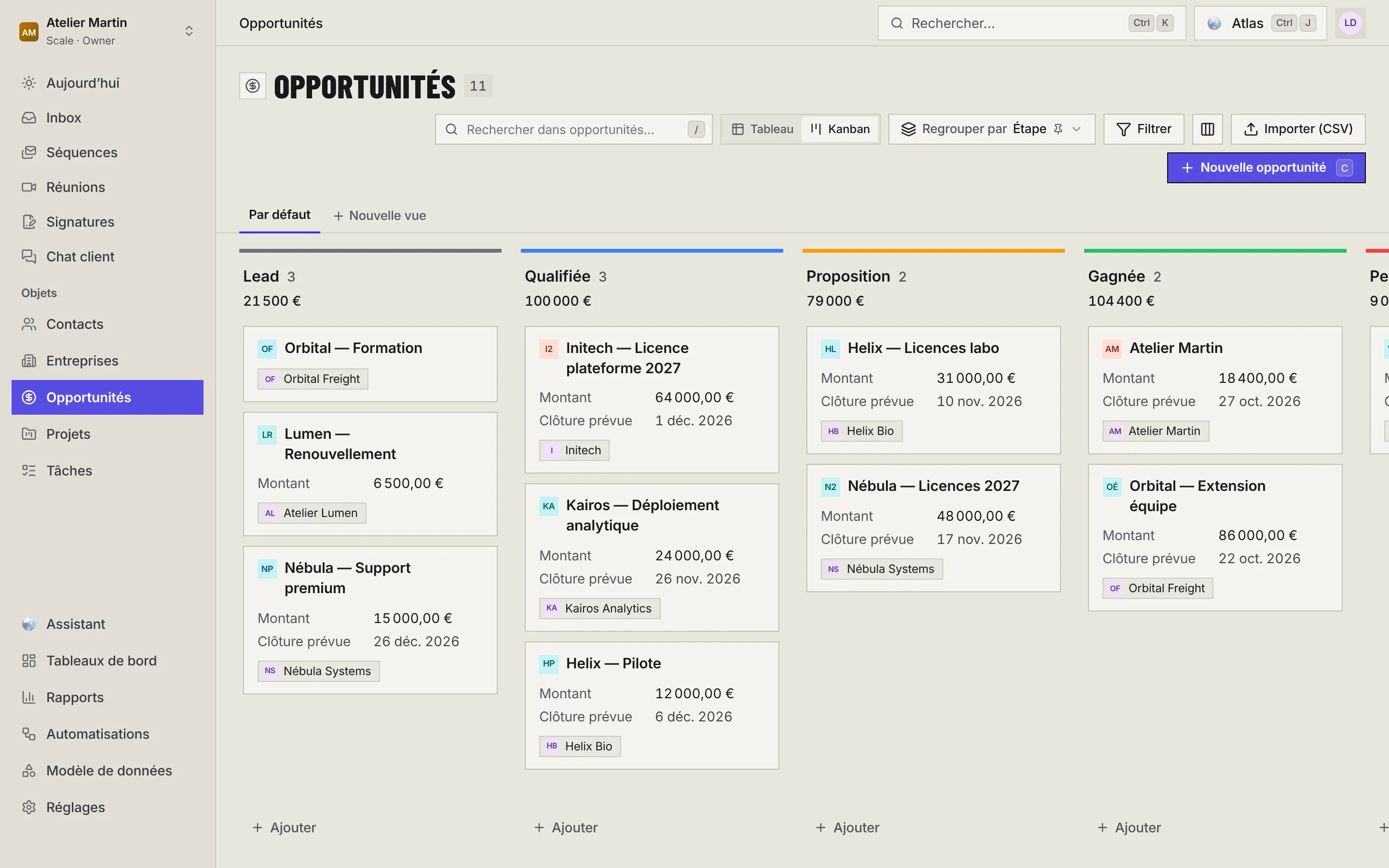The image size is (1389, 868).
Task: Open the LD user avatar menu
Action: point(1350,23)
